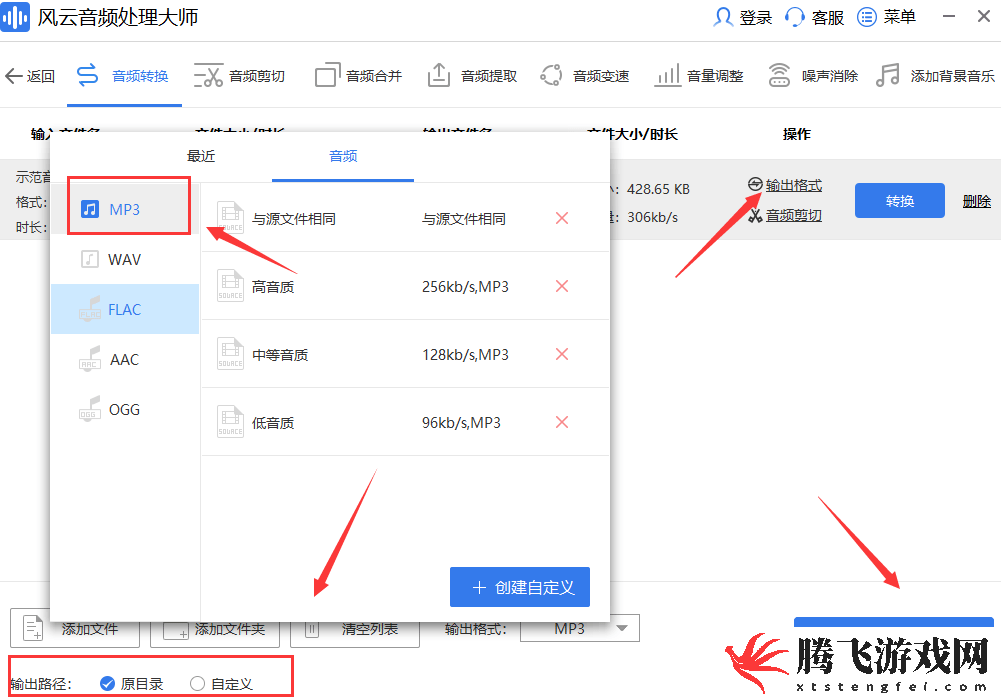Click the 音频变速 circular icon
The width and height of the screenshot is (1001, 700).
pos(551,75)
